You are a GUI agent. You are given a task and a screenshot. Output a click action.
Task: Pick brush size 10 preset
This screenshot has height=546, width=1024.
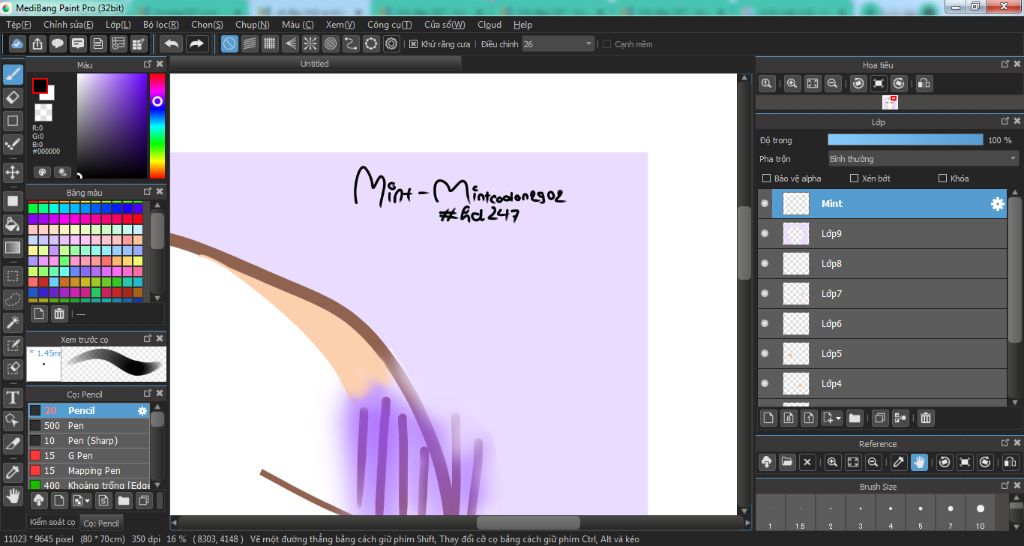(980, 513)
